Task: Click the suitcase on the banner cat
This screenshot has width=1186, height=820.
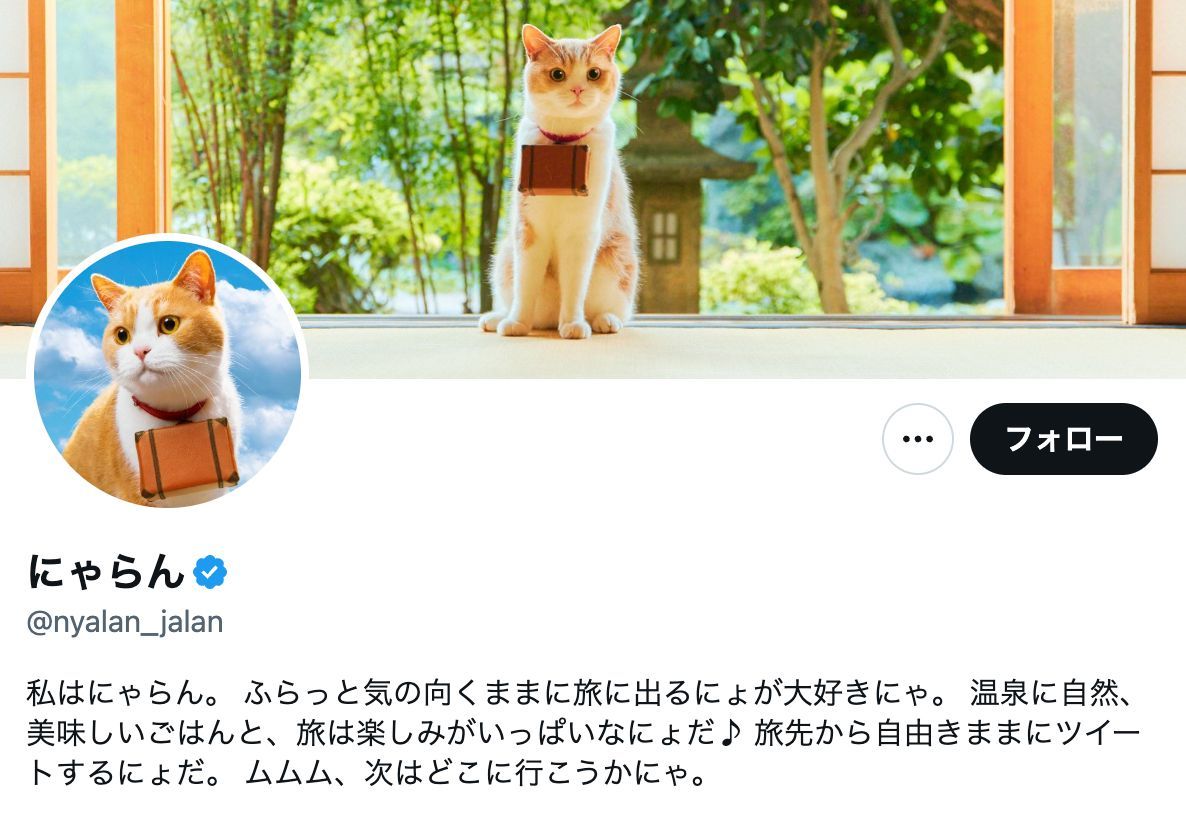Action: click(x=554, y=169)
